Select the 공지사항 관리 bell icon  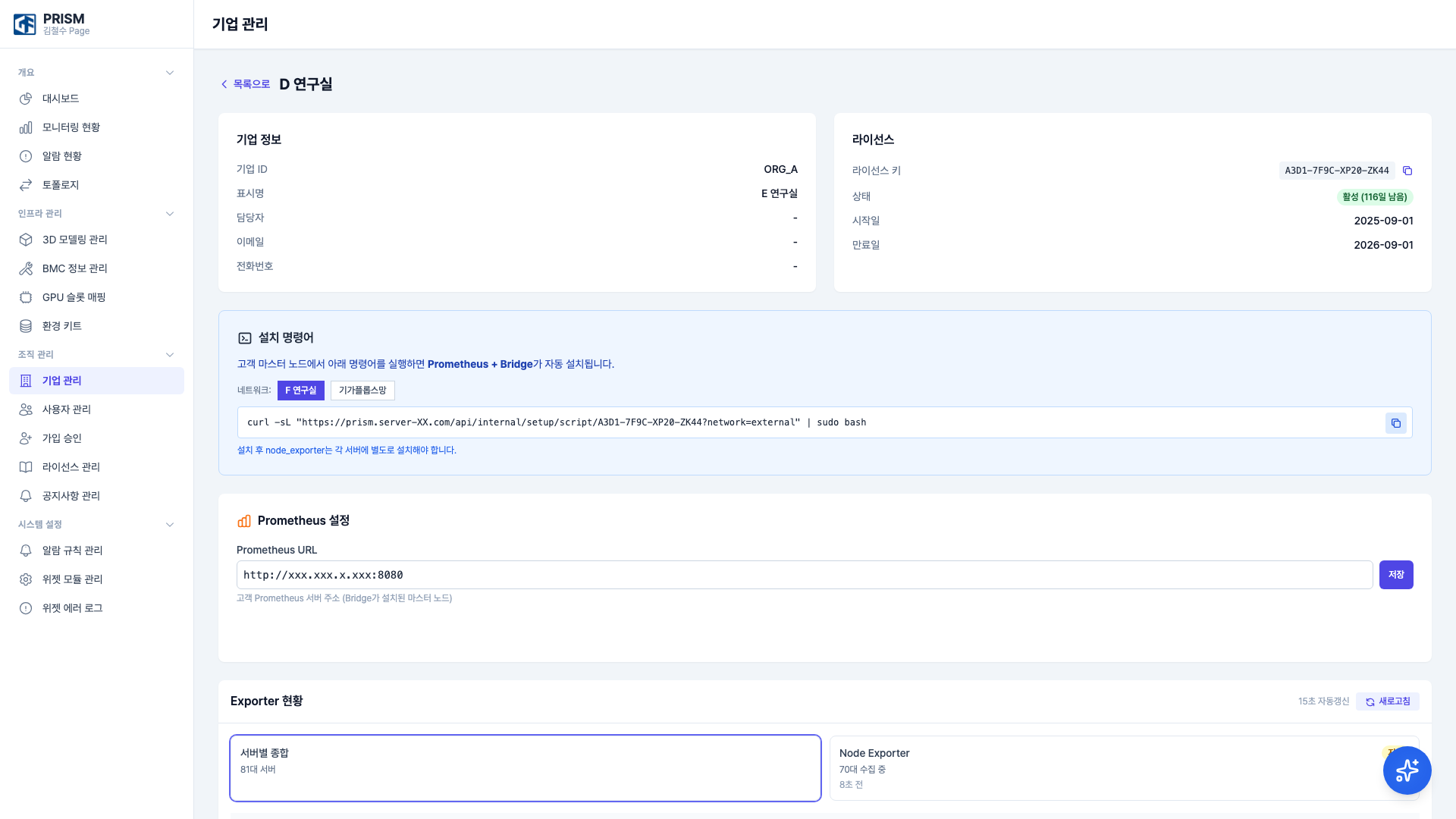pos(26,496)
